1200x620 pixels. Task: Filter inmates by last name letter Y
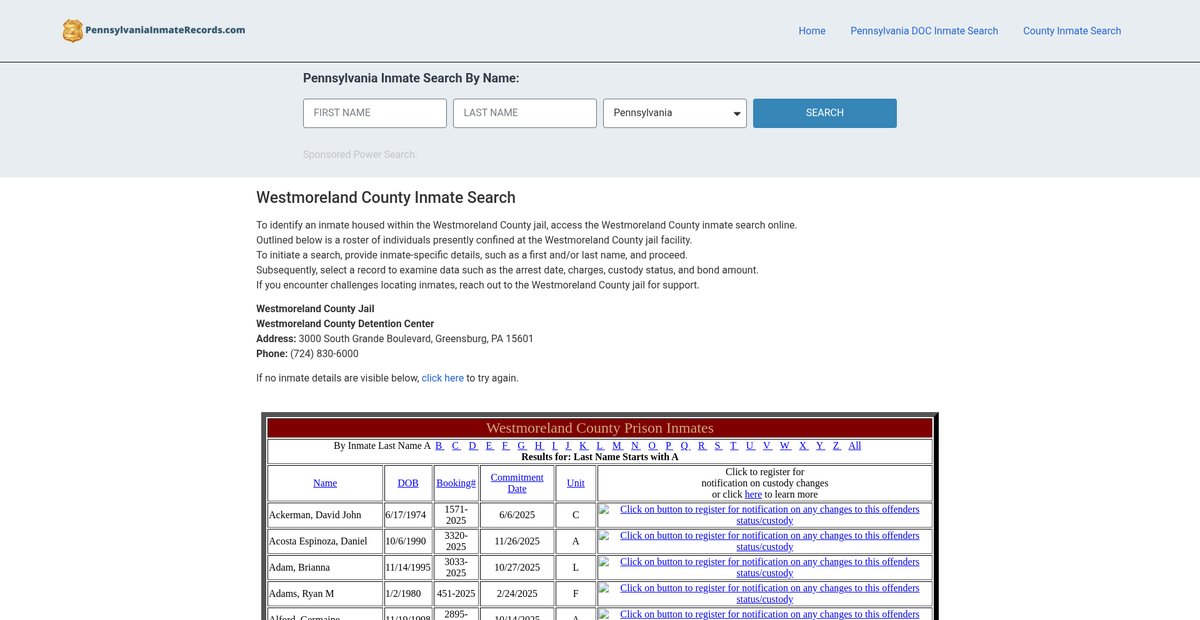819,446
